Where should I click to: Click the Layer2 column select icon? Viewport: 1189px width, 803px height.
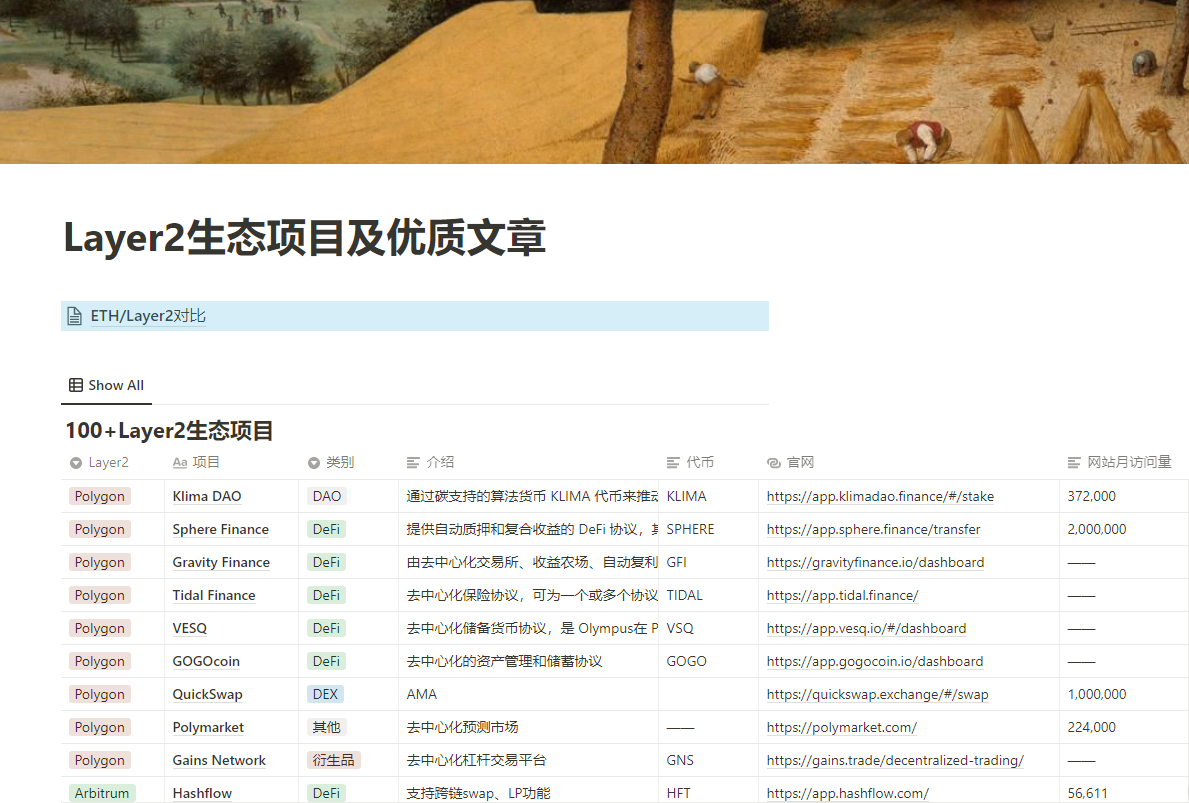pos(76,463)
